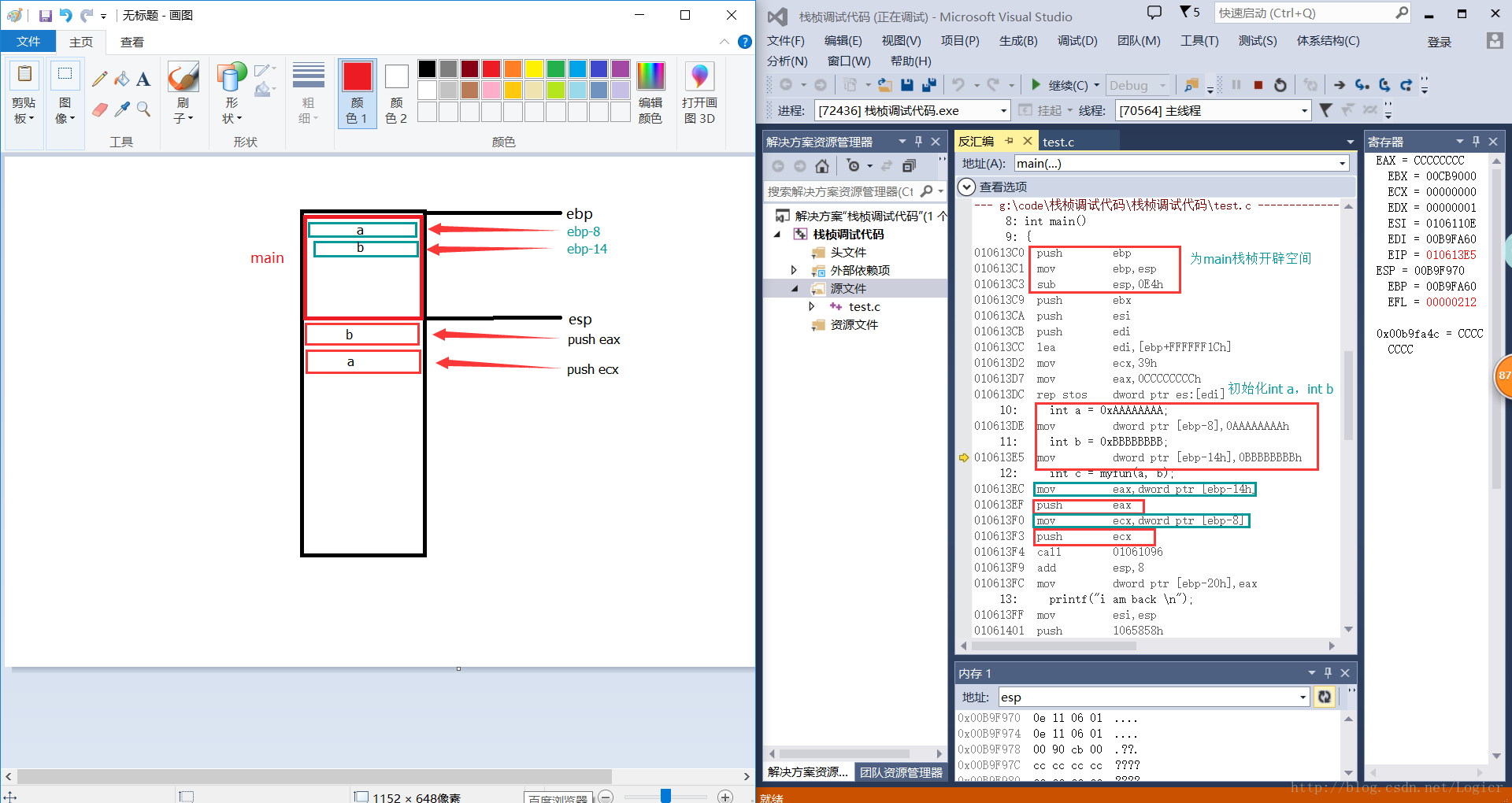Pick the black color swatch in Paint palette
The height and width of the screenshot is (803, 1512).
click(x=427, y=69)
